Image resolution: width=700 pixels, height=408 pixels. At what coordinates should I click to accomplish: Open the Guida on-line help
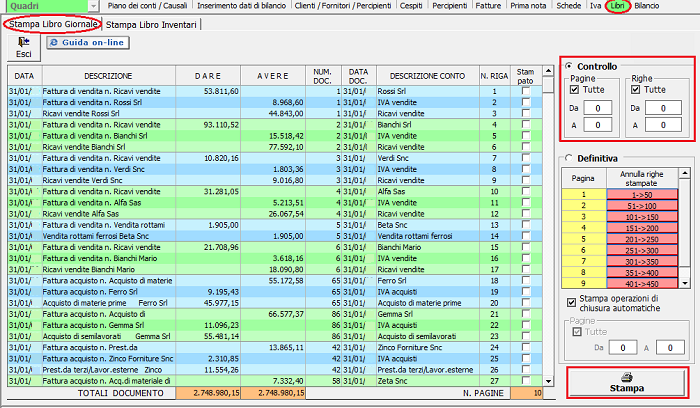click(x=88, y=42)
